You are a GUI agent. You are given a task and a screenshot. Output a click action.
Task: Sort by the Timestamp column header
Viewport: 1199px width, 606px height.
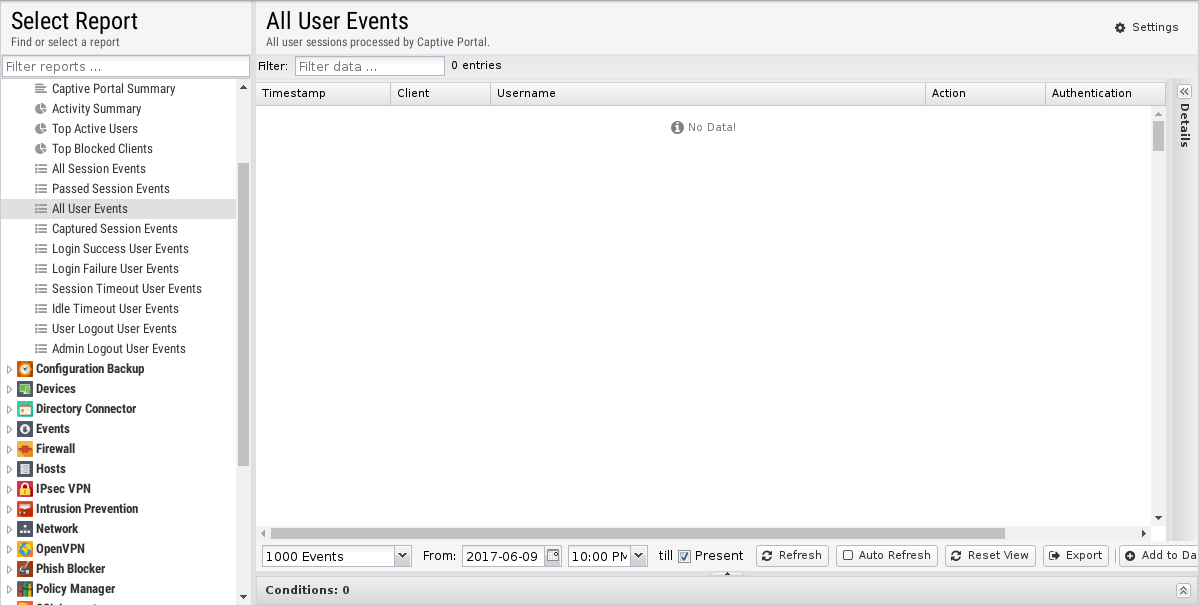[x=323, y=93]
